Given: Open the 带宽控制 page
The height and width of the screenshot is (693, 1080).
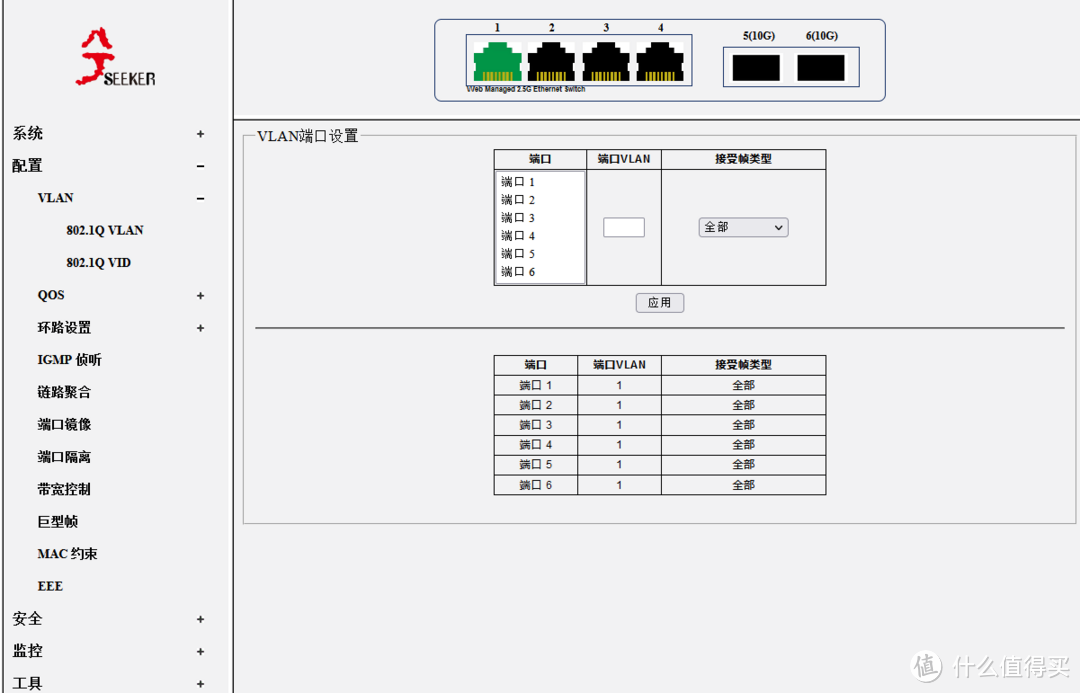Looking at the screenshot, I should 64,489.
